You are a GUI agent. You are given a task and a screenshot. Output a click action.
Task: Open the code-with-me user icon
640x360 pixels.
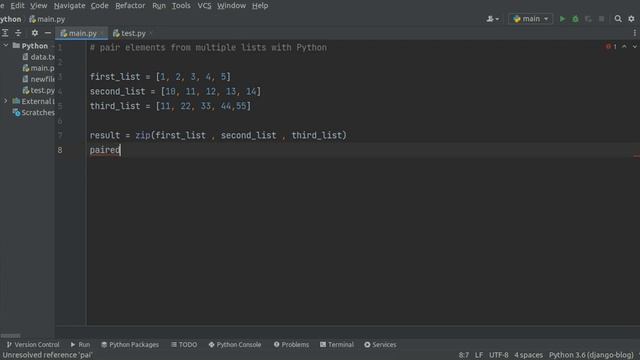(492, 19)
